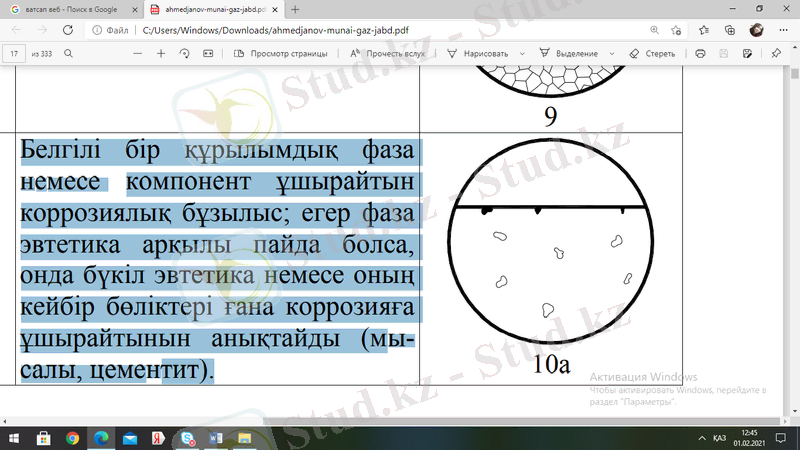Close the ahmedjanov PDF tab

(275, 10)
